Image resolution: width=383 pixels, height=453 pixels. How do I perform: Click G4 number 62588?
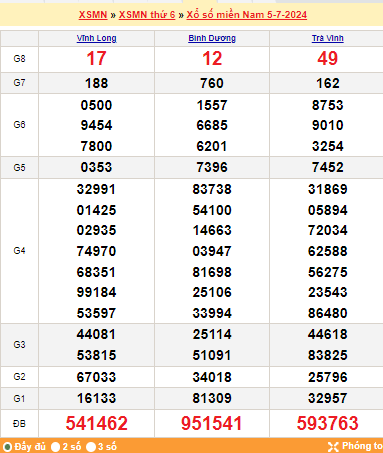click(x=328, y=251)
